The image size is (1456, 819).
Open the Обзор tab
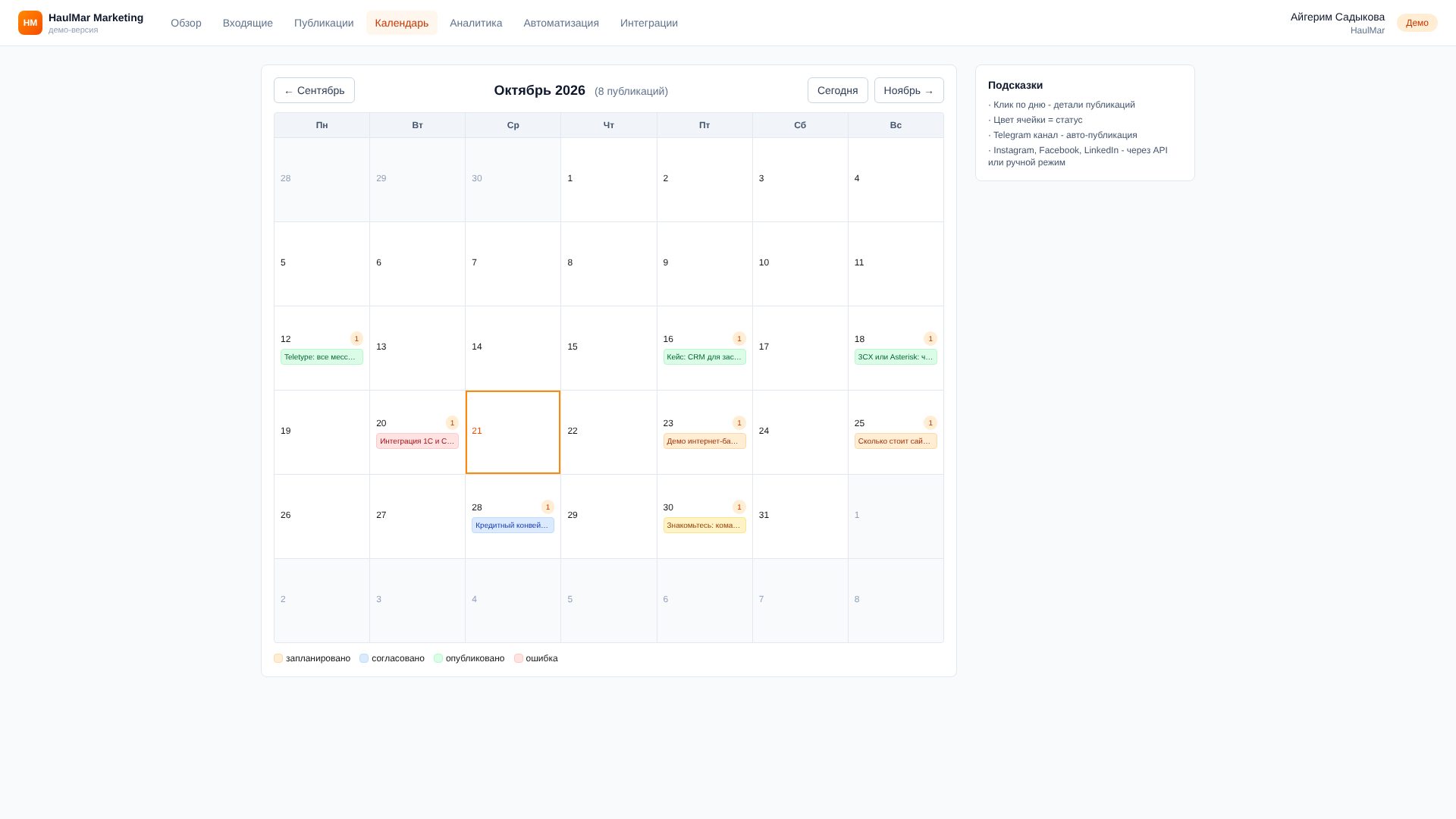(x=186, y=23)
